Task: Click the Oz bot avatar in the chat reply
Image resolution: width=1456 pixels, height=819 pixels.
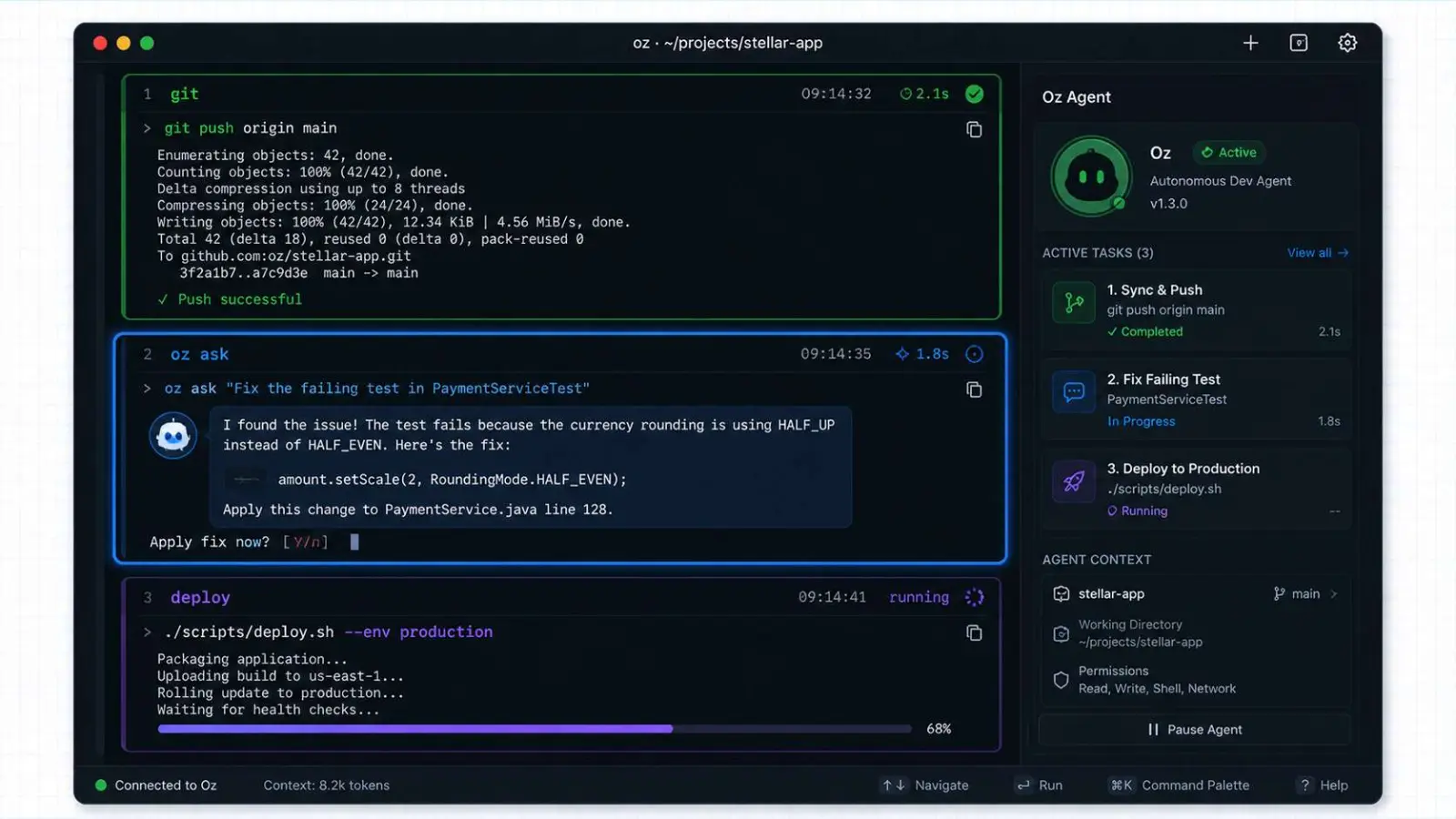Action: (x=173, y=436)
